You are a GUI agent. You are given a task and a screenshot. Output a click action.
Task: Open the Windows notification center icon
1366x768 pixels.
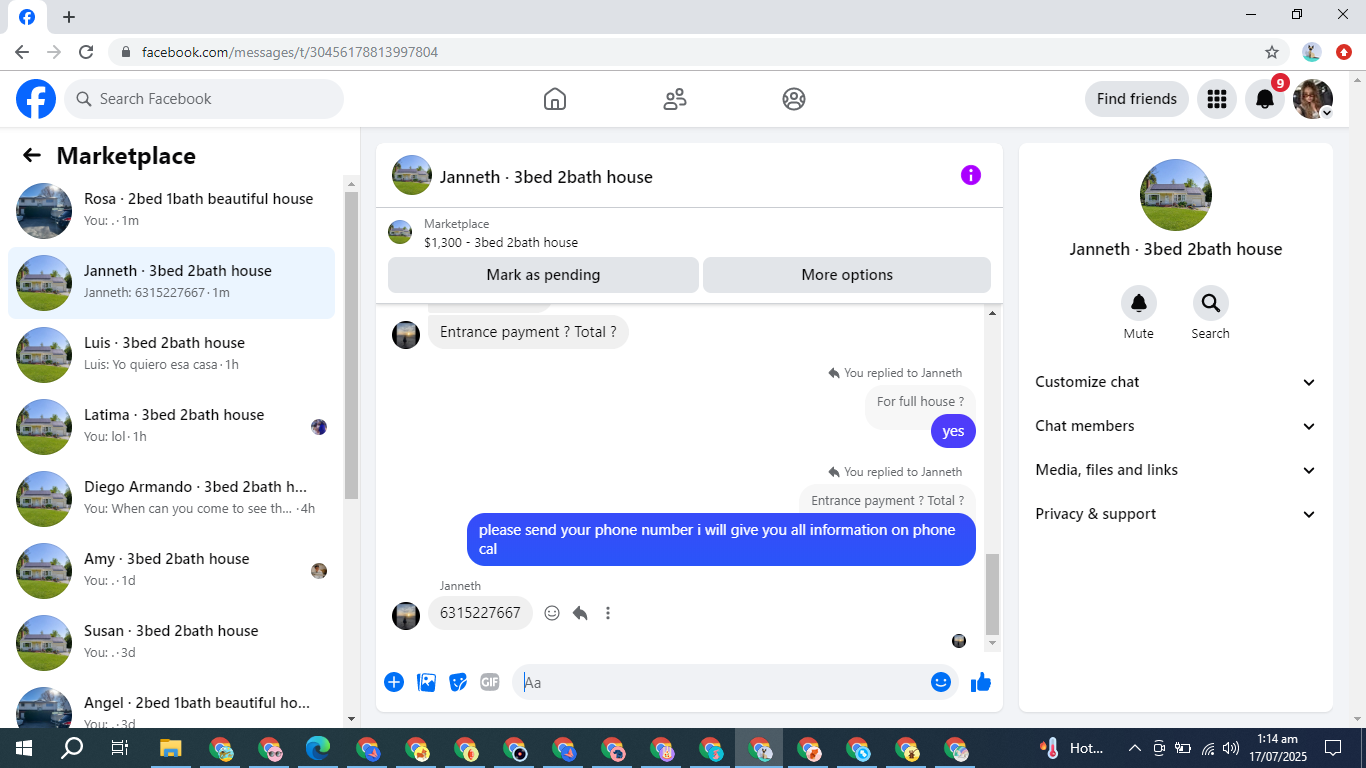(1333, 748)
